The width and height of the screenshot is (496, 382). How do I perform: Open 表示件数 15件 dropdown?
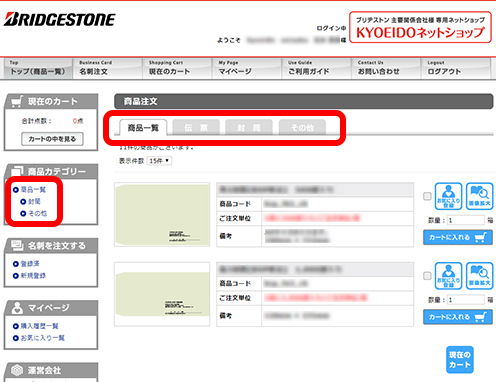[x=159, y=161]
